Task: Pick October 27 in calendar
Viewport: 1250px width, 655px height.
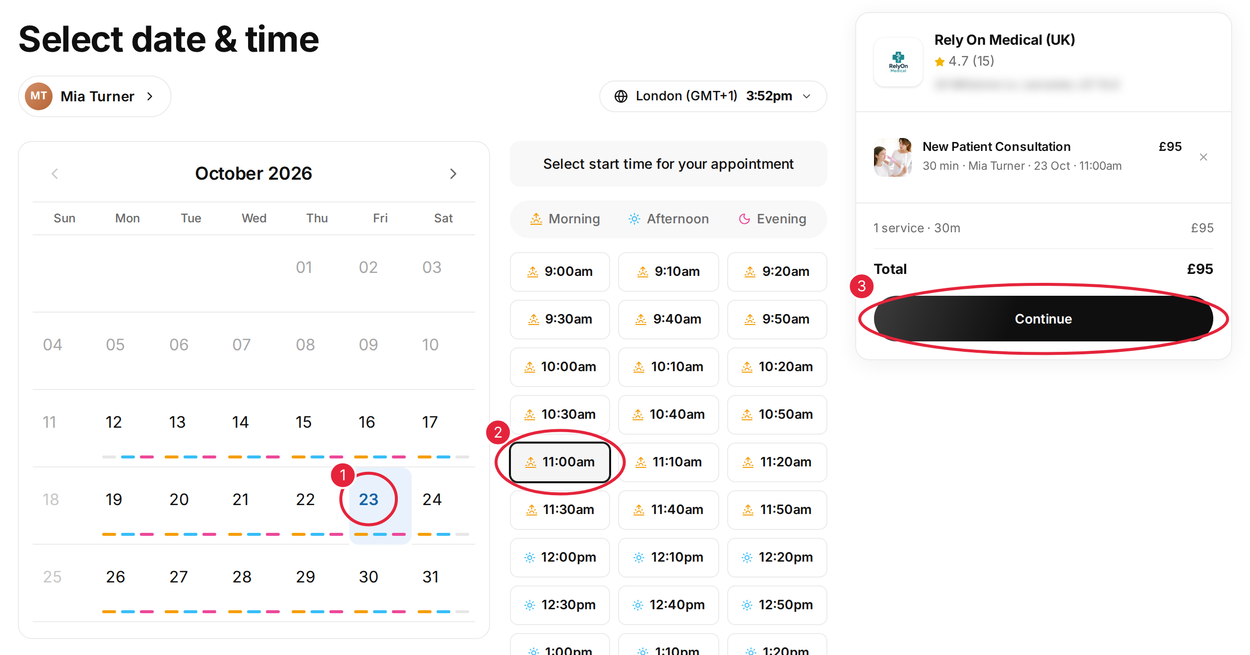Action: click(x=179, y=577)
